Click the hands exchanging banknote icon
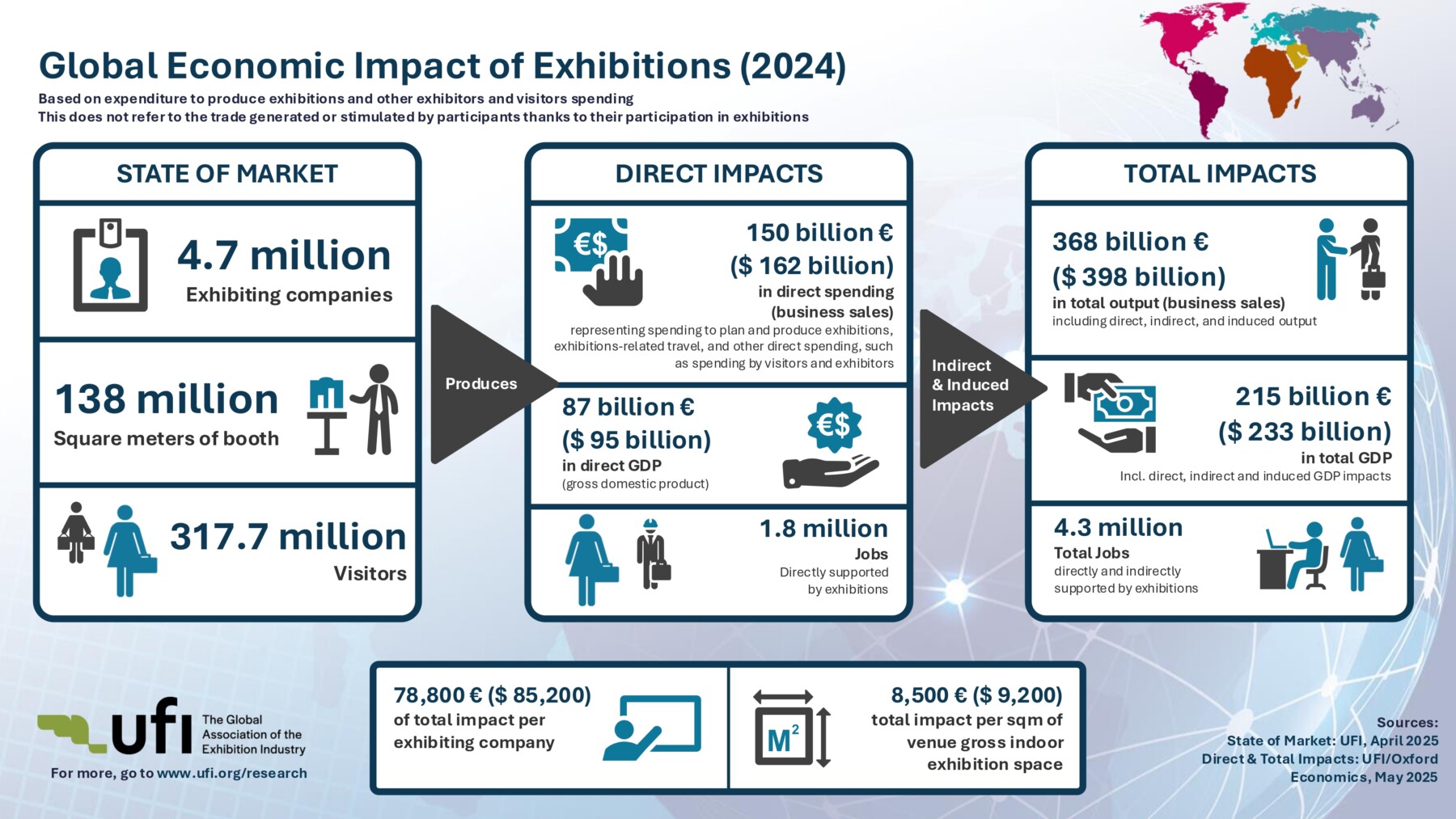 coord(1110,412)
